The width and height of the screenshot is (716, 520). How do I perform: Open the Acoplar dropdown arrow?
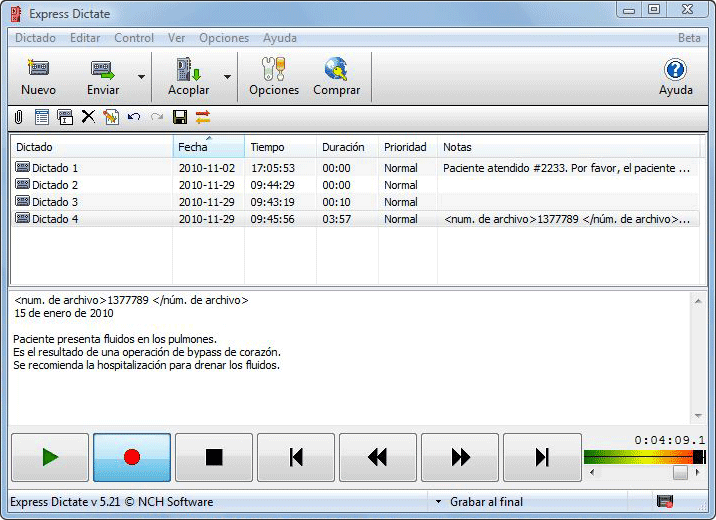(x=227, y=77)
